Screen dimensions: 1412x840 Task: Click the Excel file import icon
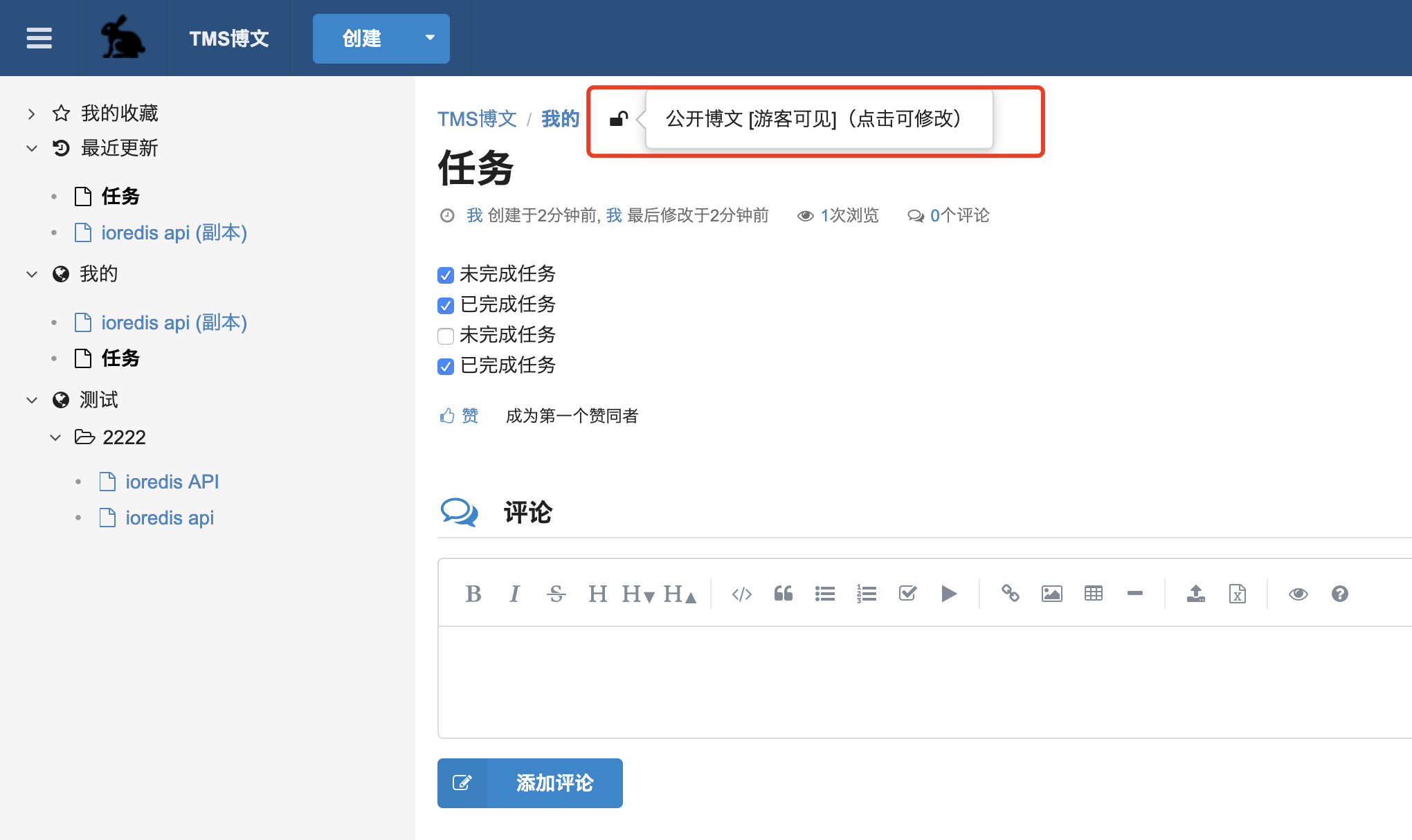(x=1238, y=594)
